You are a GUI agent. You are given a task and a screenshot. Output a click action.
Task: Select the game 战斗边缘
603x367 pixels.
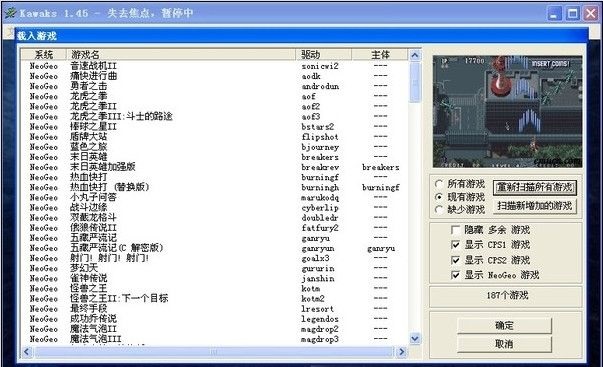[x=214, y=208]
